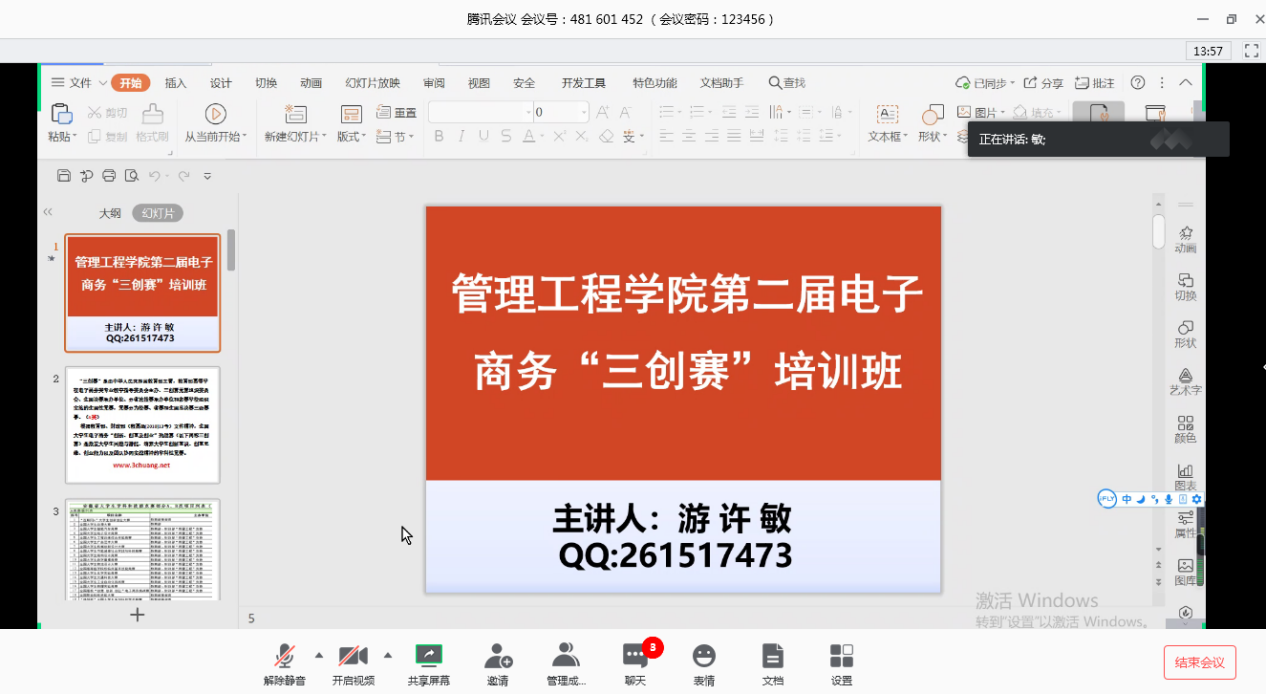Click the 查找 search button
This screenshot has height=694, width=1266.
(x=787, y=83)
